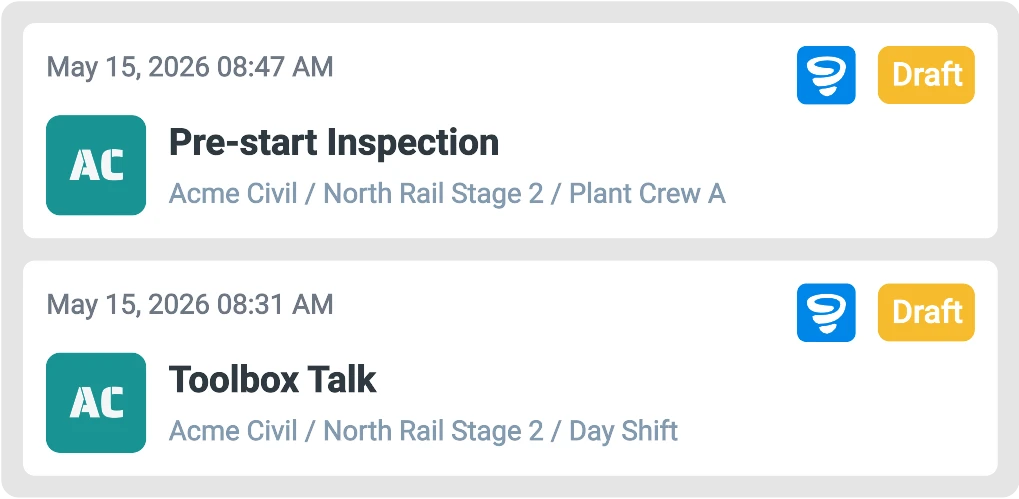The width and height of the screenshot is (1019, 499).
Task: Click the Day Shift breadcrumb path
Action: (x=424, y=431)
